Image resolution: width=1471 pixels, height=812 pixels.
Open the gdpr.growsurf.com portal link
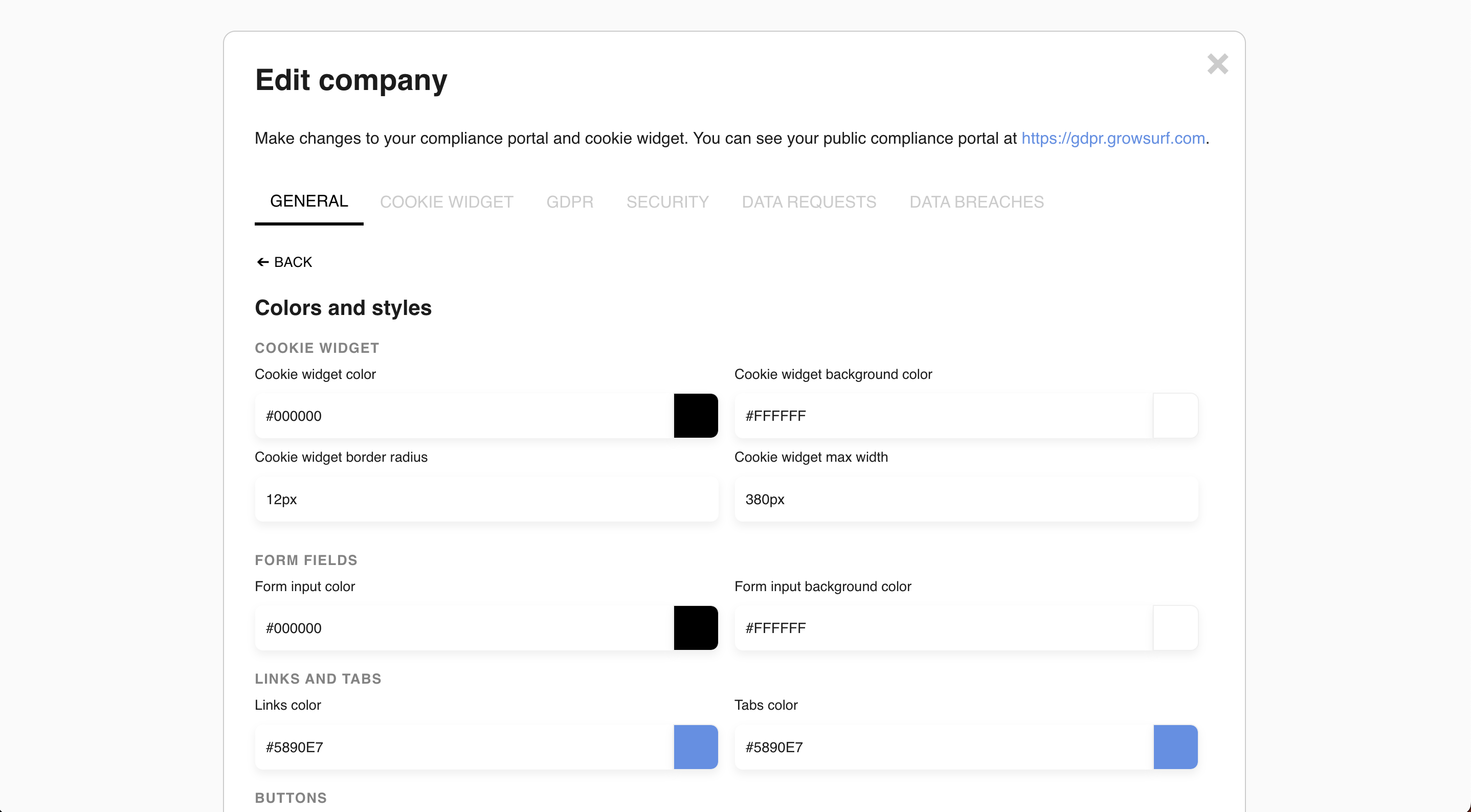(1112, 138)
